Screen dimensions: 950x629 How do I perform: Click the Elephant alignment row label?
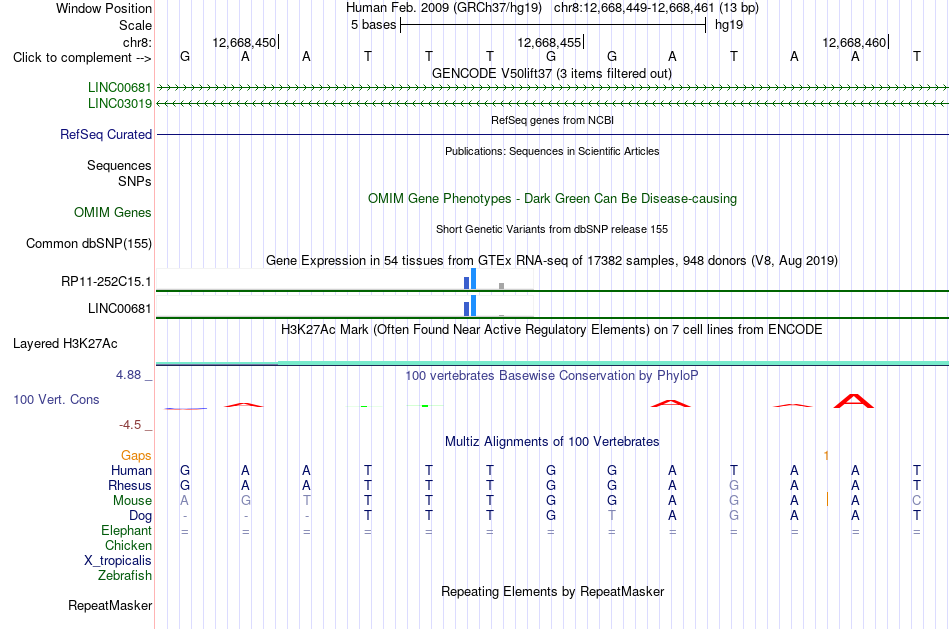click(x=127, y=531)
